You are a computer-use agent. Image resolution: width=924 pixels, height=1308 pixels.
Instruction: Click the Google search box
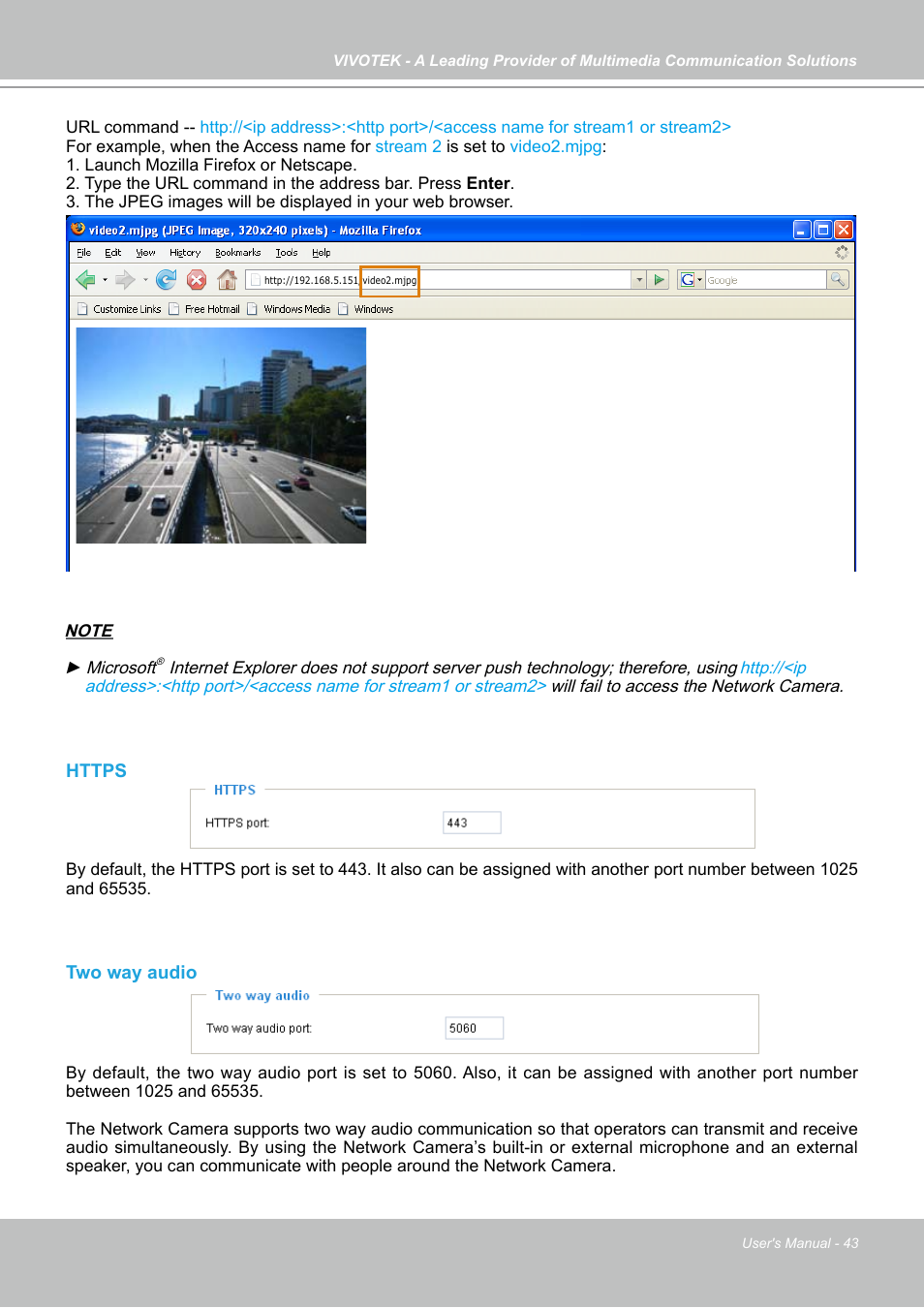765,280
